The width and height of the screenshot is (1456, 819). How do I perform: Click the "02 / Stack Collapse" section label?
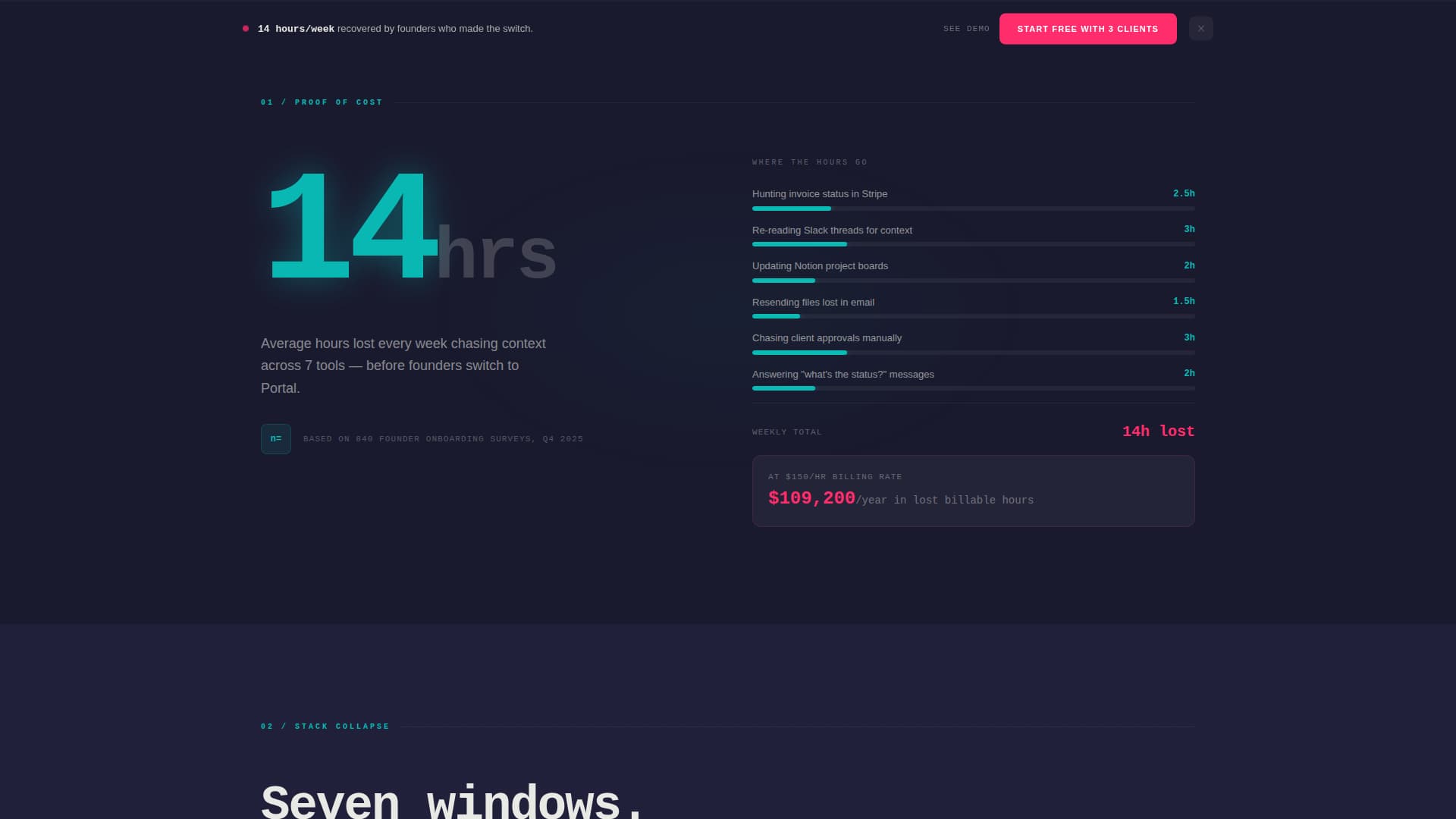[x=325, y=726]
